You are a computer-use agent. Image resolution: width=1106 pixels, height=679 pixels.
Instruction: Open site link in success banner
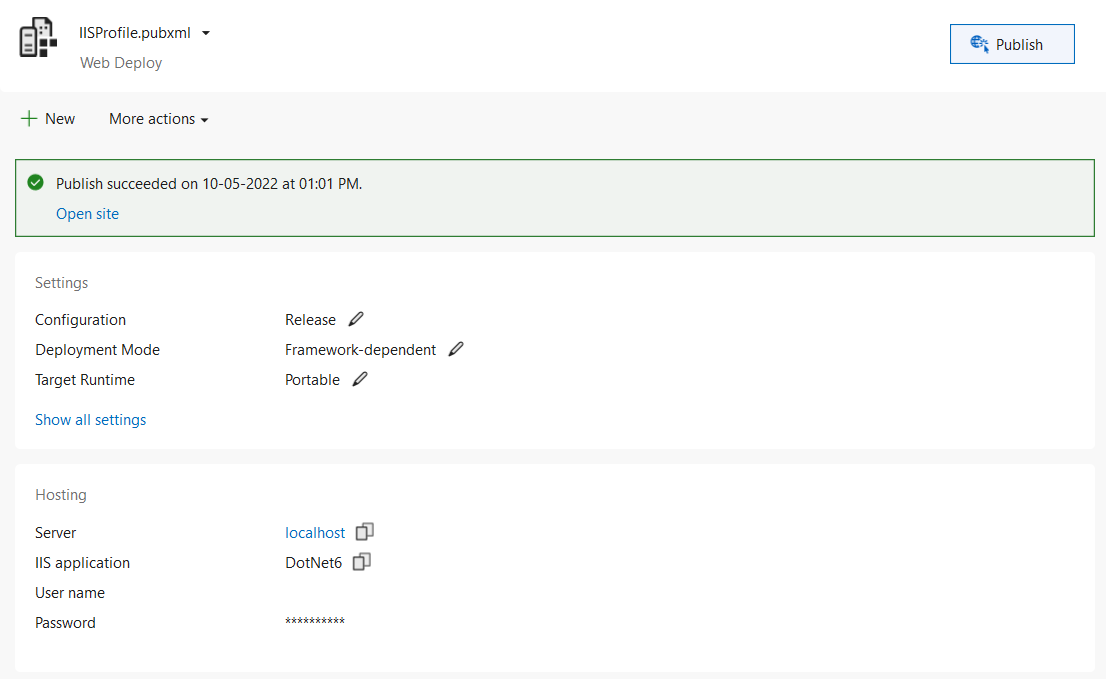(87, 213)
